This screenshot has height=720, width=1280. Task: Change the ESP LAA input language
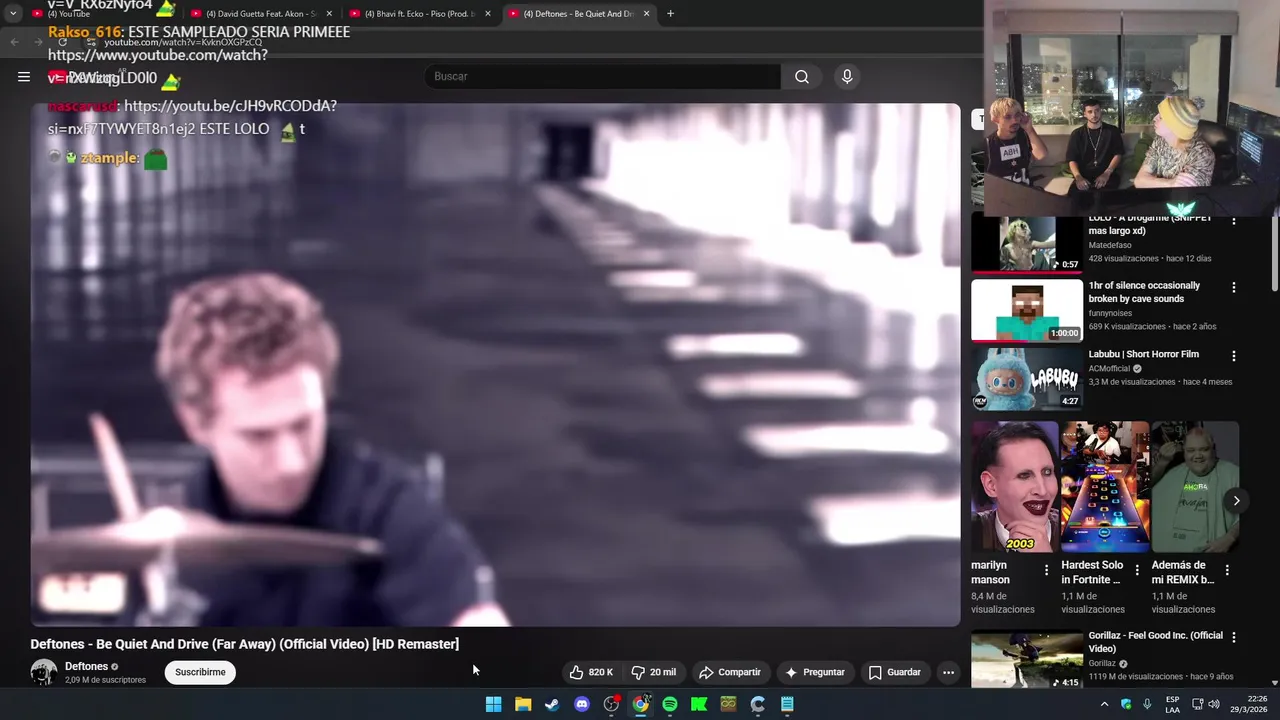1173,704
